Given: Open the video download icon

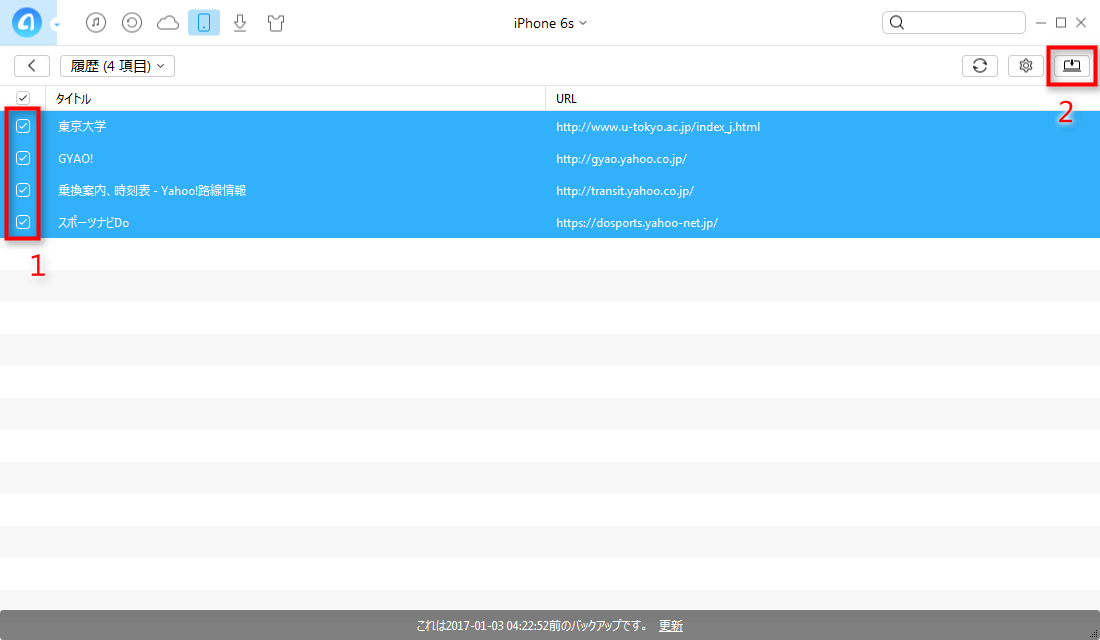Looking at the screenshot, I should click(240, 23).
